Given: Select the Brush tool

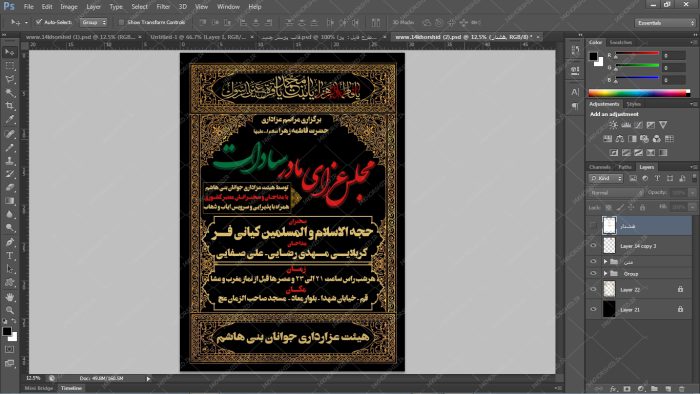Looking at the screenshot, I should (x=9, y=147).
